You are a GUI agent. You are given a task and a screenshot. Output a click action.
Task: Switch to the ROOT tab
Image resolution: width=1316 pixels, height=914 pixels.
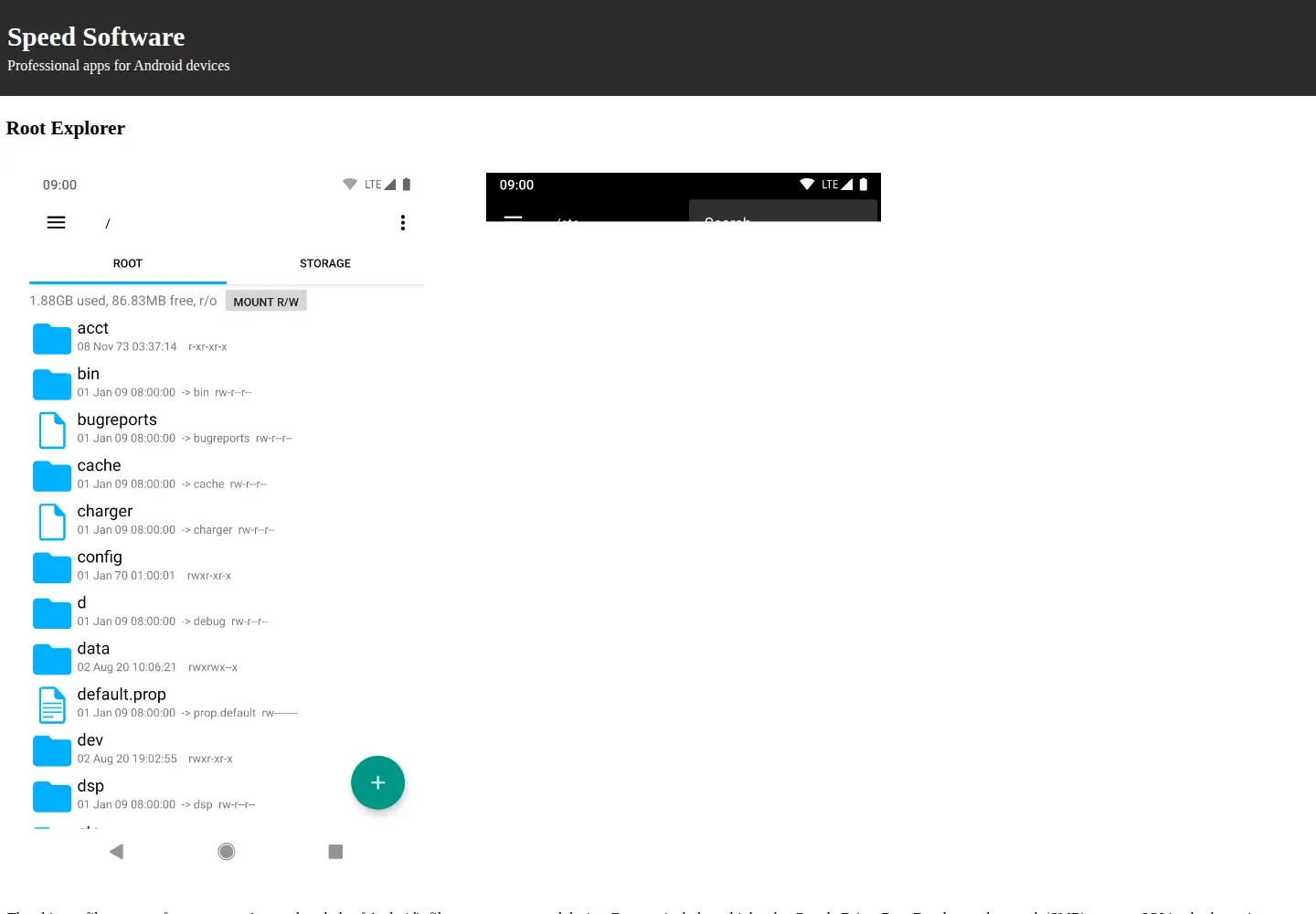(128, 263)
